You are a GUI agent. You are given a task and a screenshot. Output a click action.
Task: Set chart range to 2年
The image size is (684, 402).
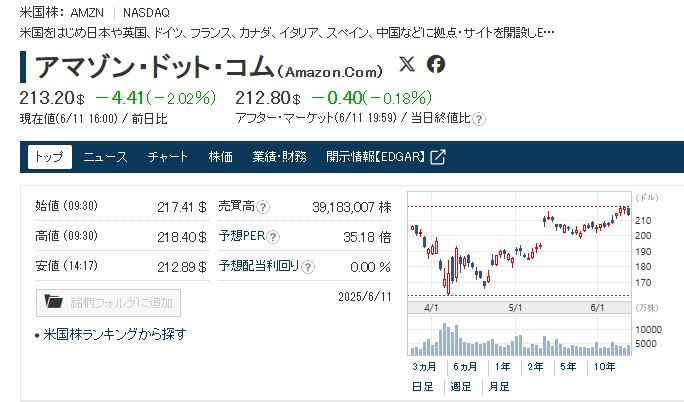coord(535,367)
